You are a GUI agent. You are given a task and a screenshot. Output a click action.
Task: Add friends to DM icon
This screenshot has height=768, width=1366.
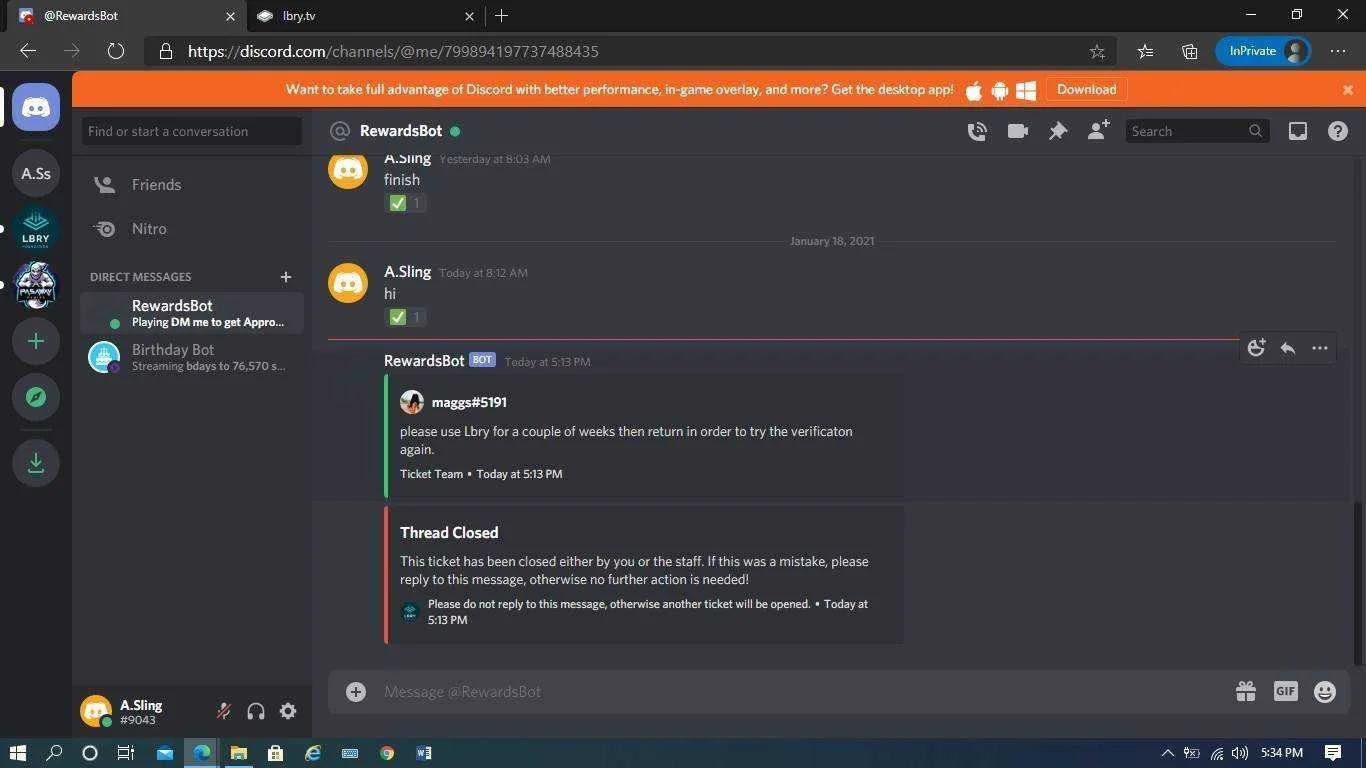pyautogui.click(x=1098, y=131)
